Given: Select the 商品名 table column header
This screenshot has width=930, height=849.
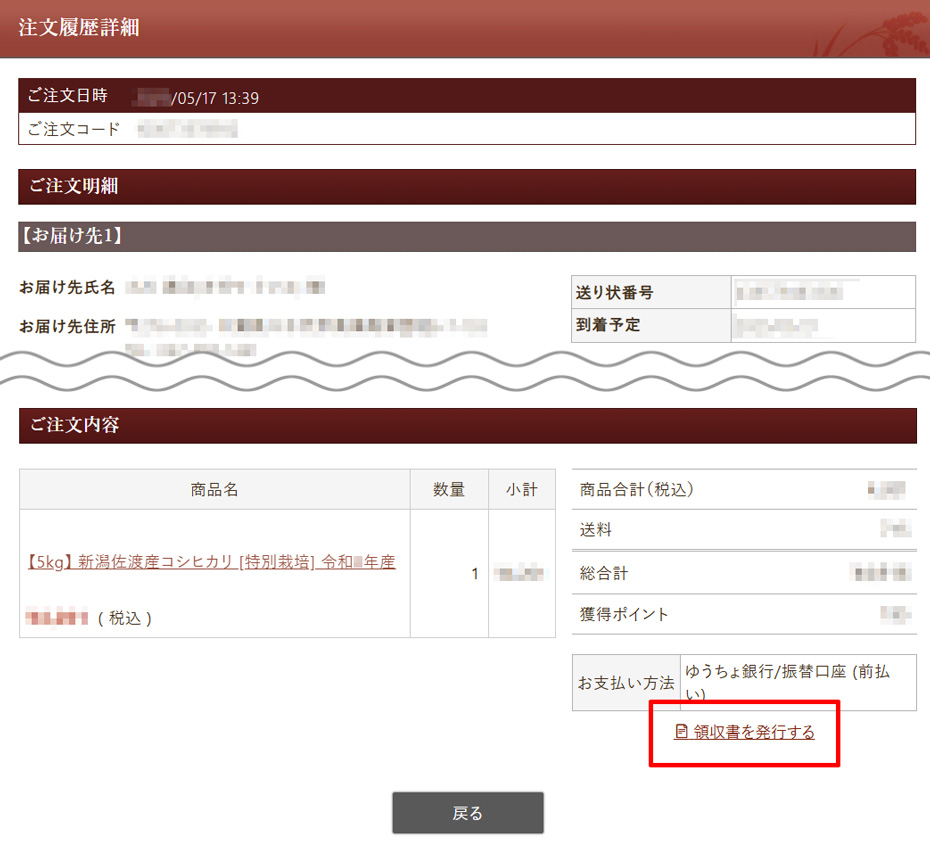Looking at the screenshot, I should [213, 488].
